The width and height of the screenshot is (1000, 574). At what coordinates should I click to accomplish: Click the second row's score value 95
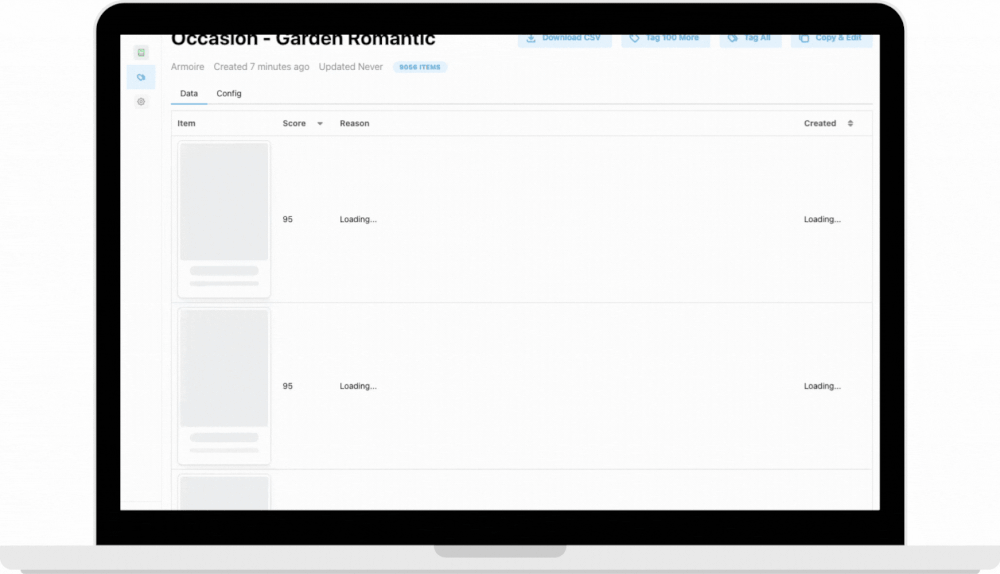point(288,386)
